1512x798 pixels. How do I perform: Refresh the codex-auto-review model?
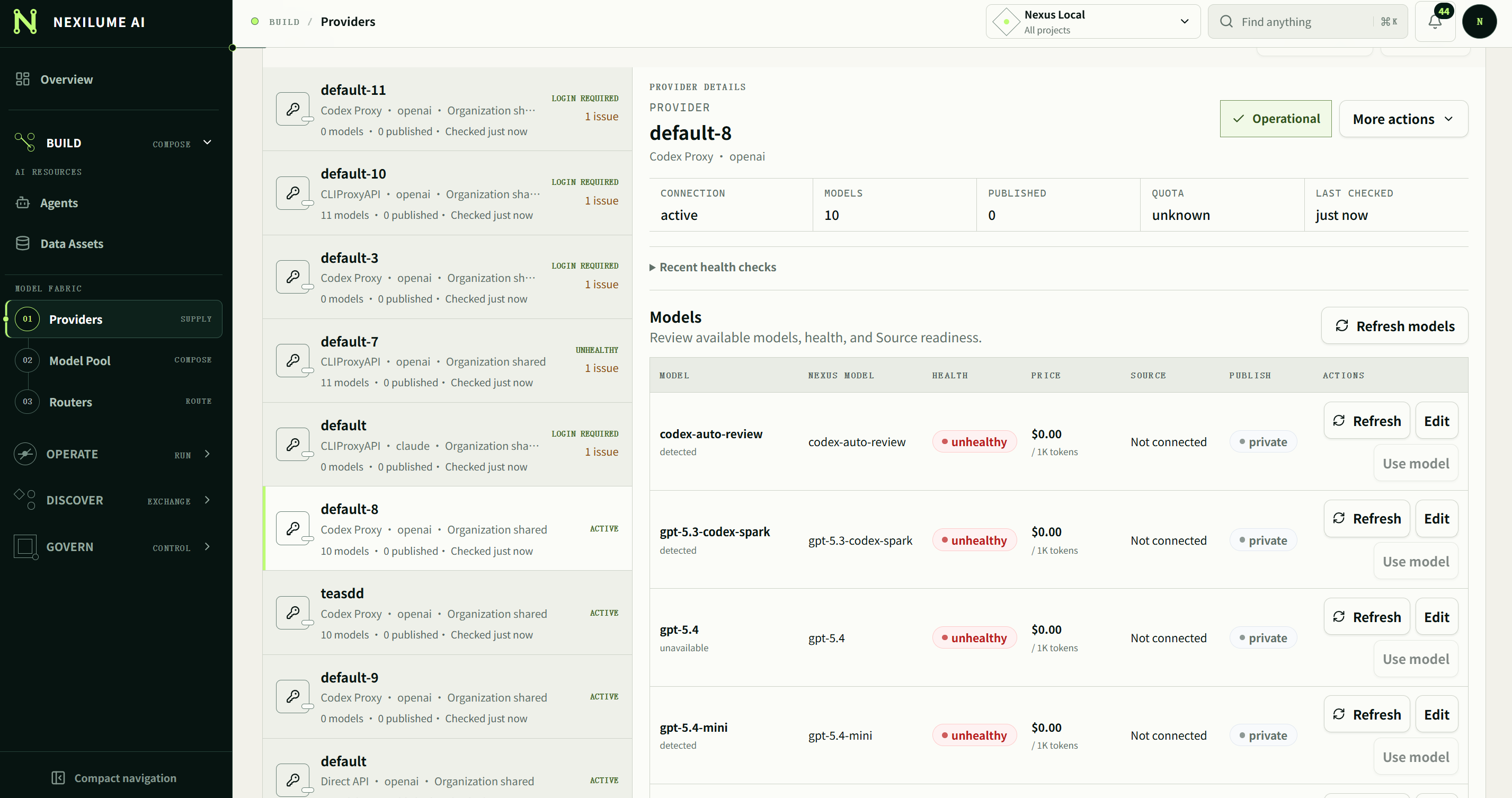coord(1366,420)
